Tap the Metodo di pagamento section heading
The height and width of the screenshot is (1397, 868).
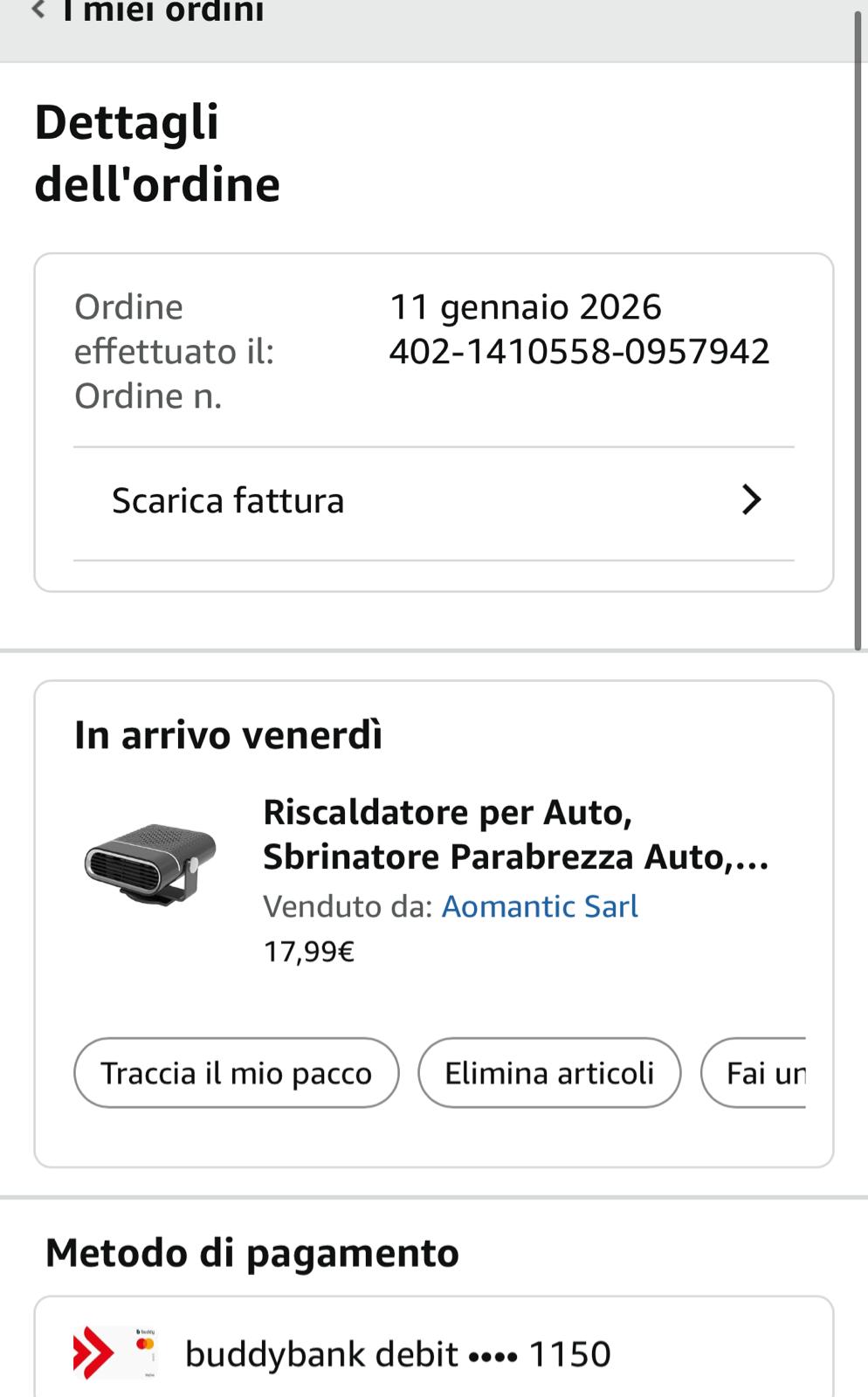tap(252, 1253)
